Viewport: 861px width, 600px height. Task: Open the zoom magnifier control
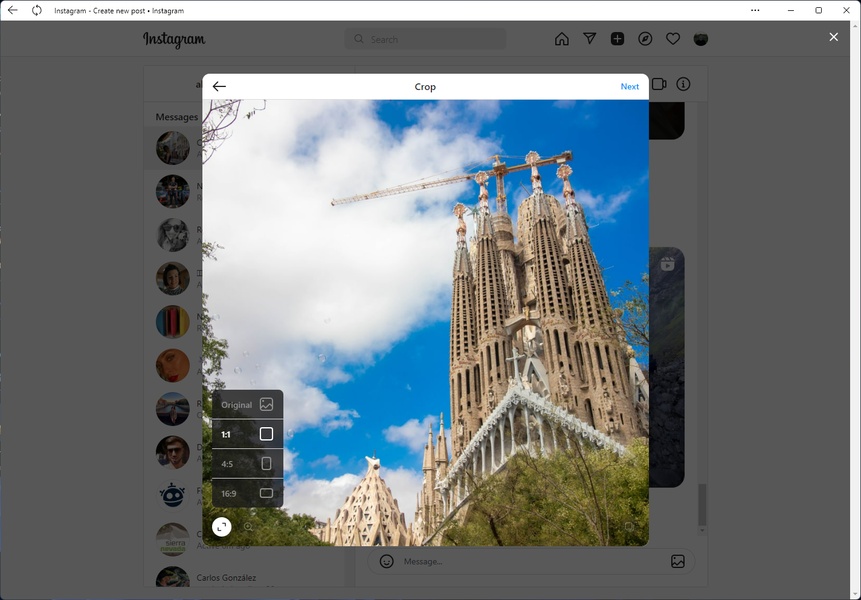[x=249, y=526]
